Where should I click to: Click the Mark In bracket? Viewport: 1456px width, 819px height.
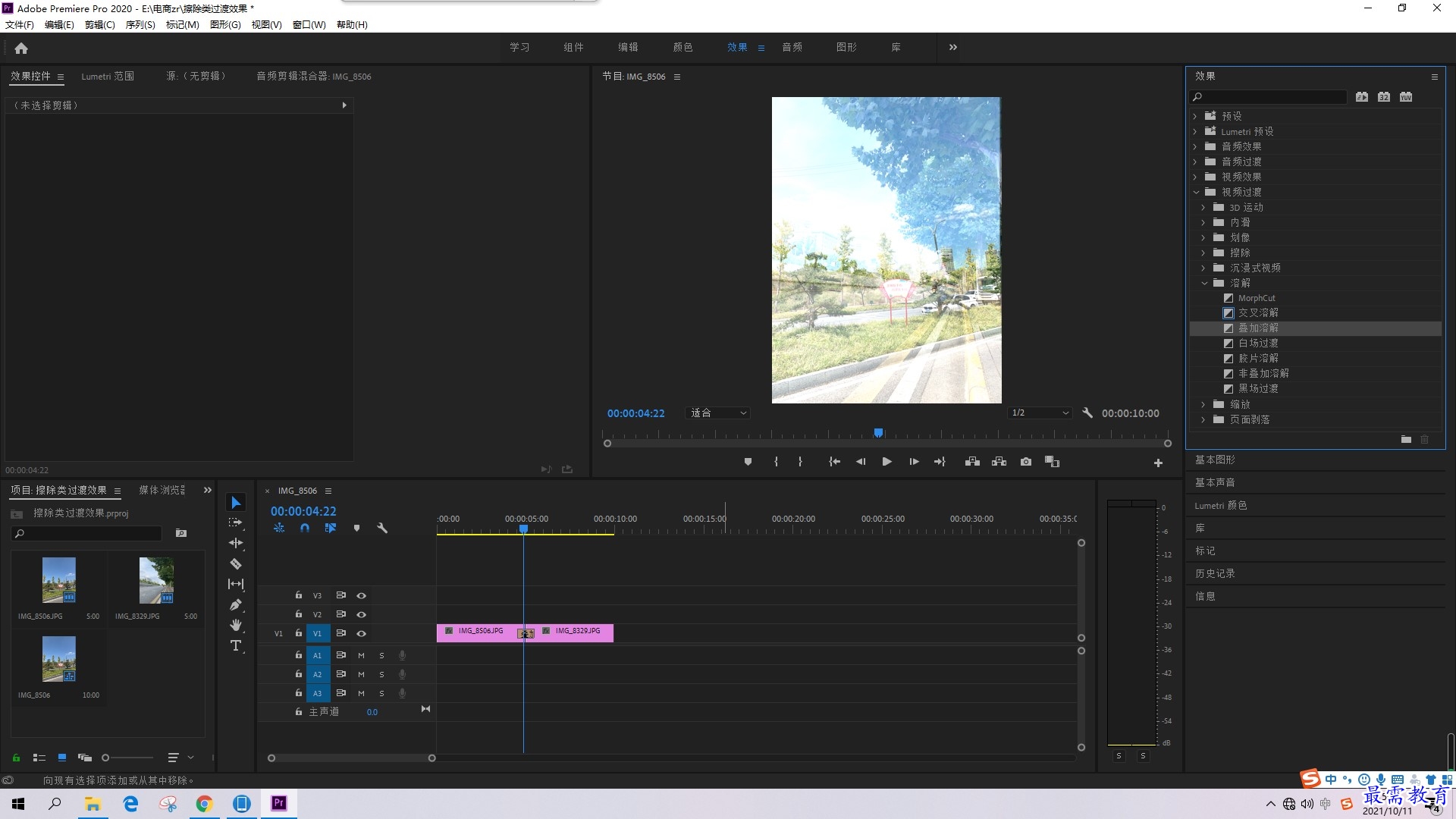(776, 462)
